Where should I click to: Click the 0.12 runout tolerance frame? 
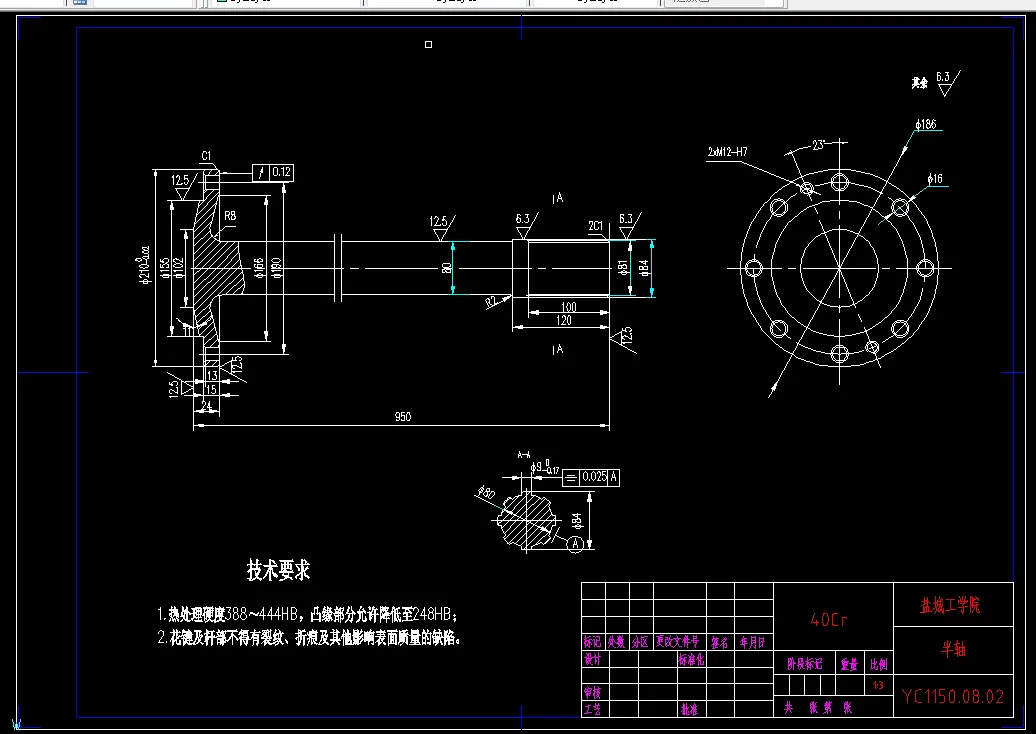pos(274,172)
